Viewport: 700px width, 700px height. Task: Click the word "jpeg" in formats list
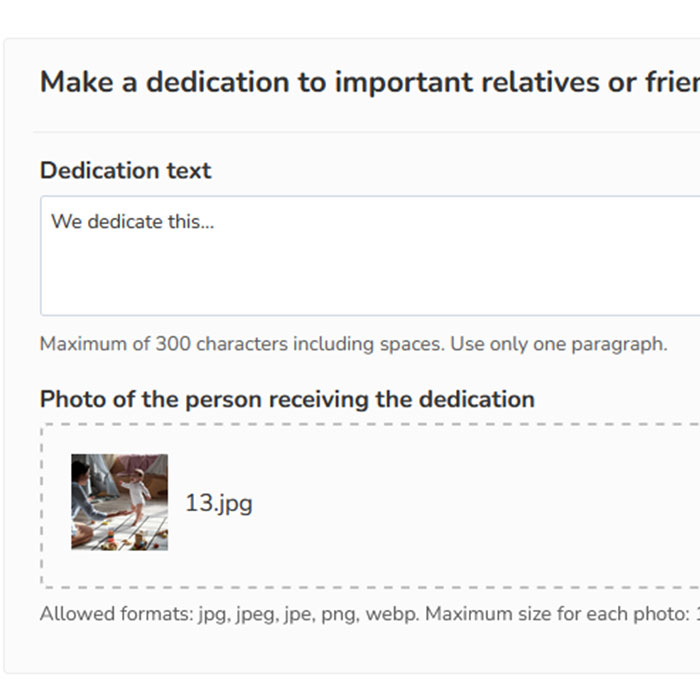[x=256, y=615]
